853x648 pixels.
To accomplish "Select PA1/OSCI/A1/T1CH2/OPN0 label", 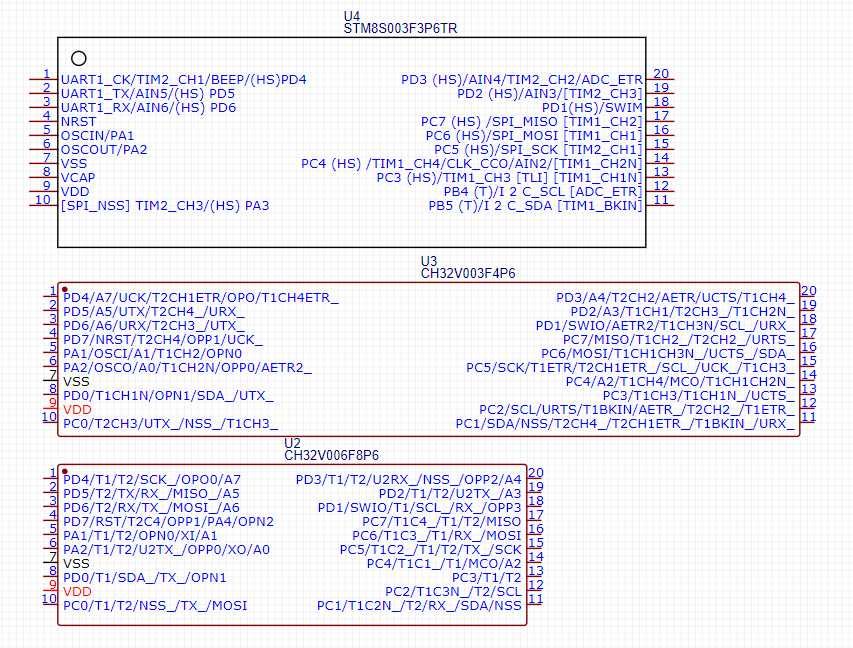I will click(x=152, y=354).
